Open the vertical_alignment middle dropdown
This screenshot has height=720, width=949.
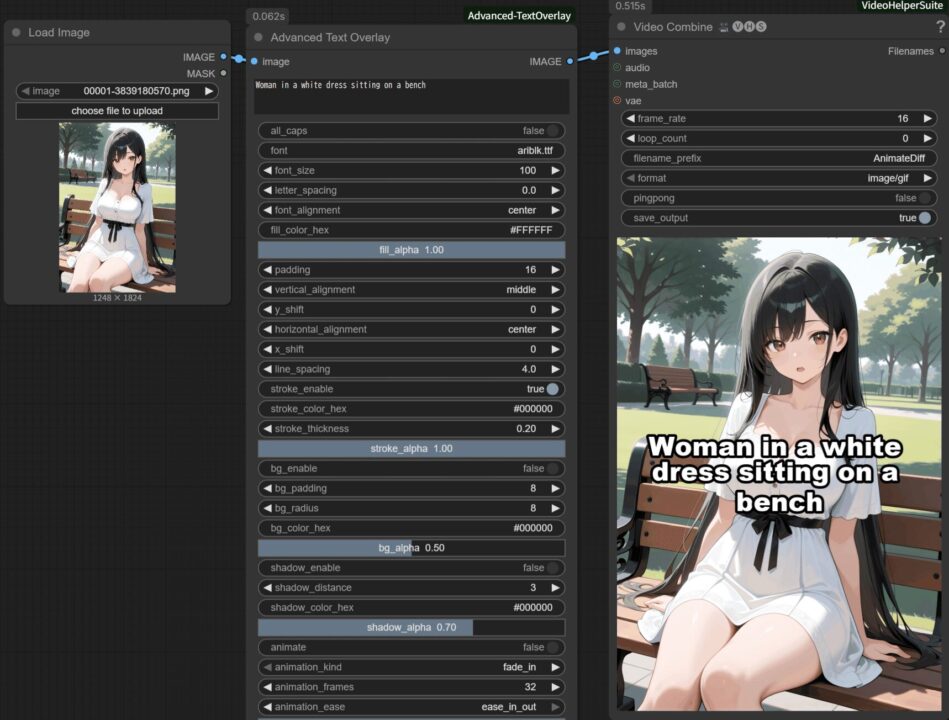pyautogui.click(x=412, y=290)
